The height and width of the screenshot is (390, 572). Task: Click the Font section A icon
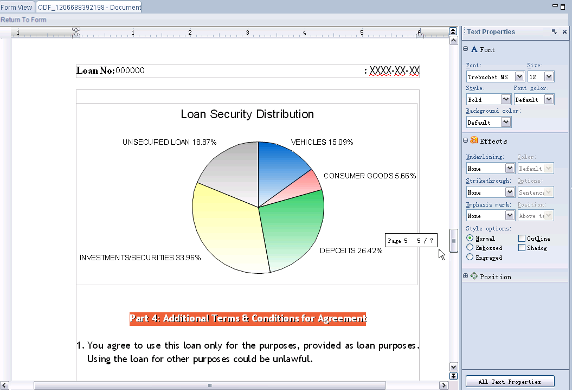pos(474,49)
